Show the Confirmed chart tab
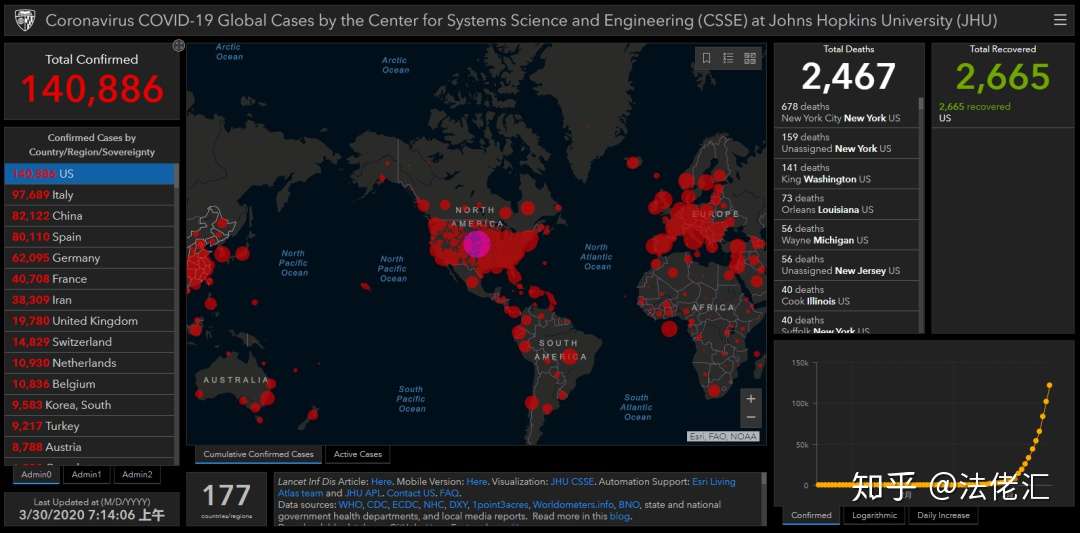The width and height of the screenshot is (1080, 533). (x=811, y=515)
